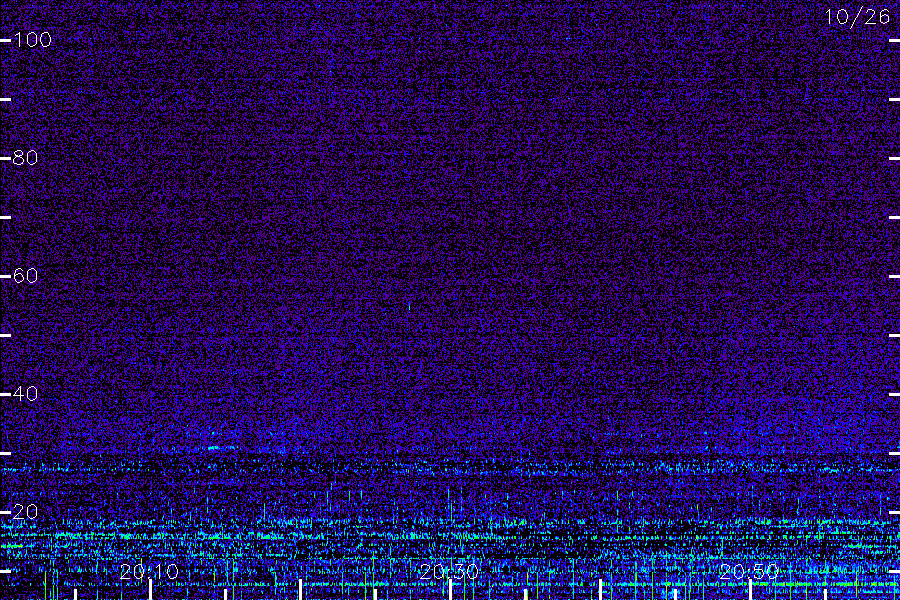Click the 10/26 date label
The width and height of the screenshot is (900, 600).
coord(857,17)
